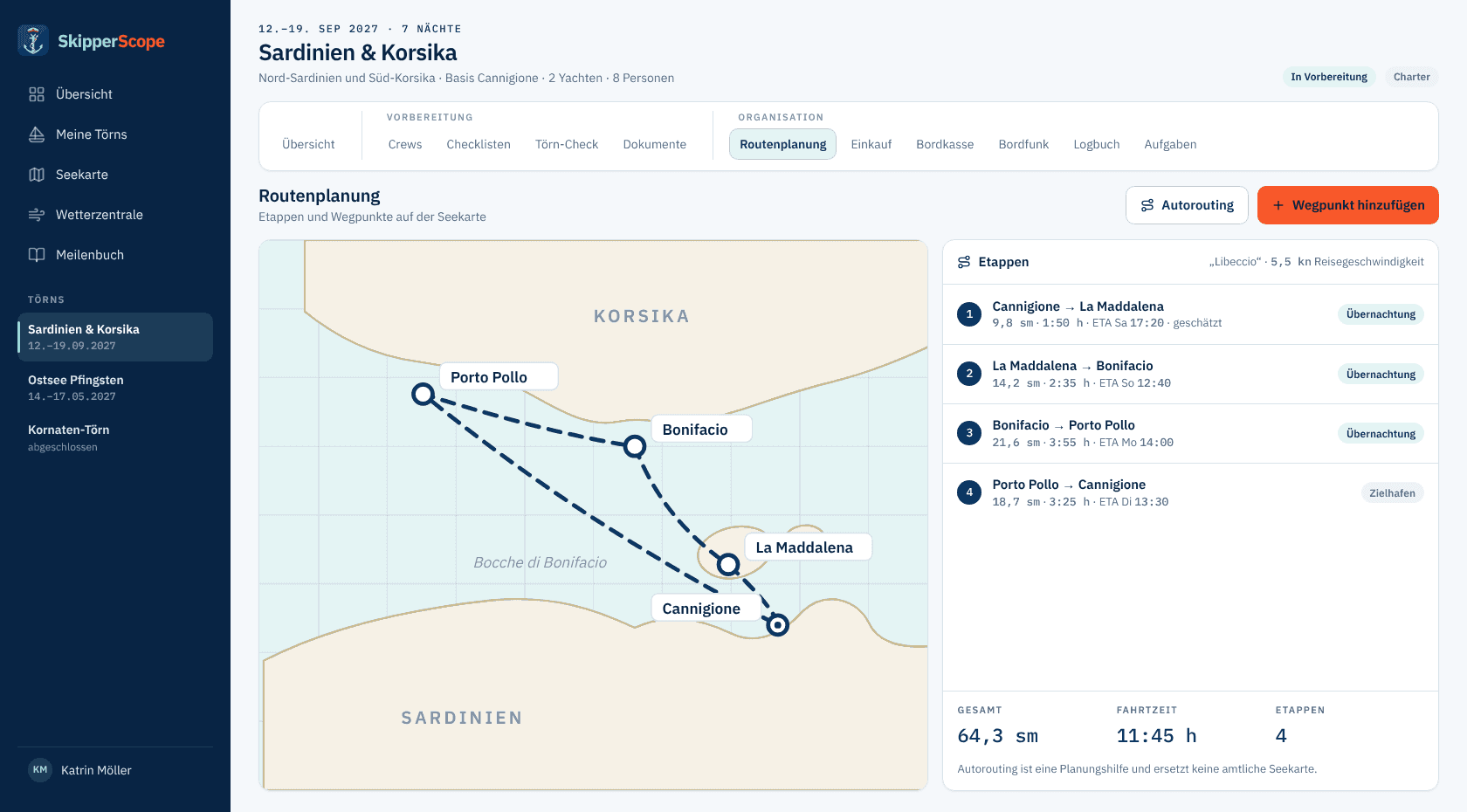Click the In Vorbereitung status badge

click(1329, 77)
